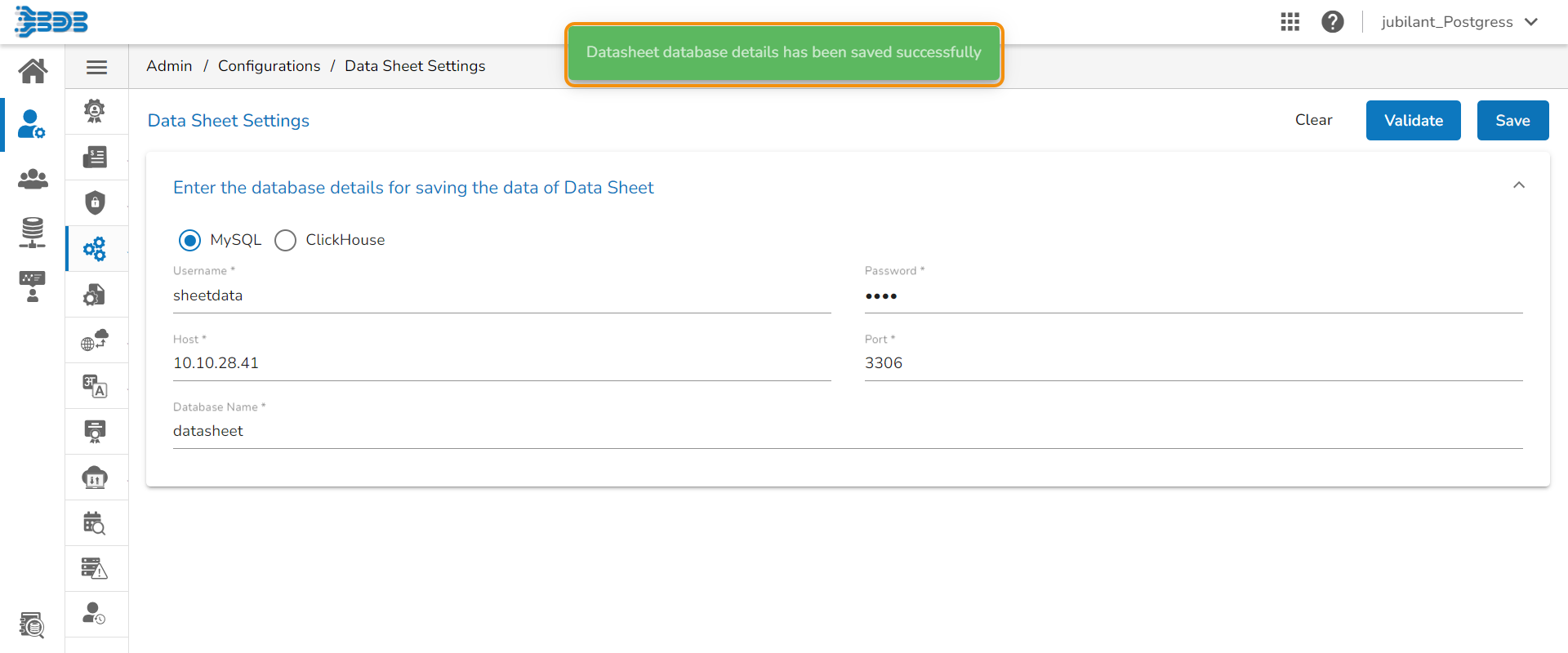Collapse the database details panel chevron

1518,185
